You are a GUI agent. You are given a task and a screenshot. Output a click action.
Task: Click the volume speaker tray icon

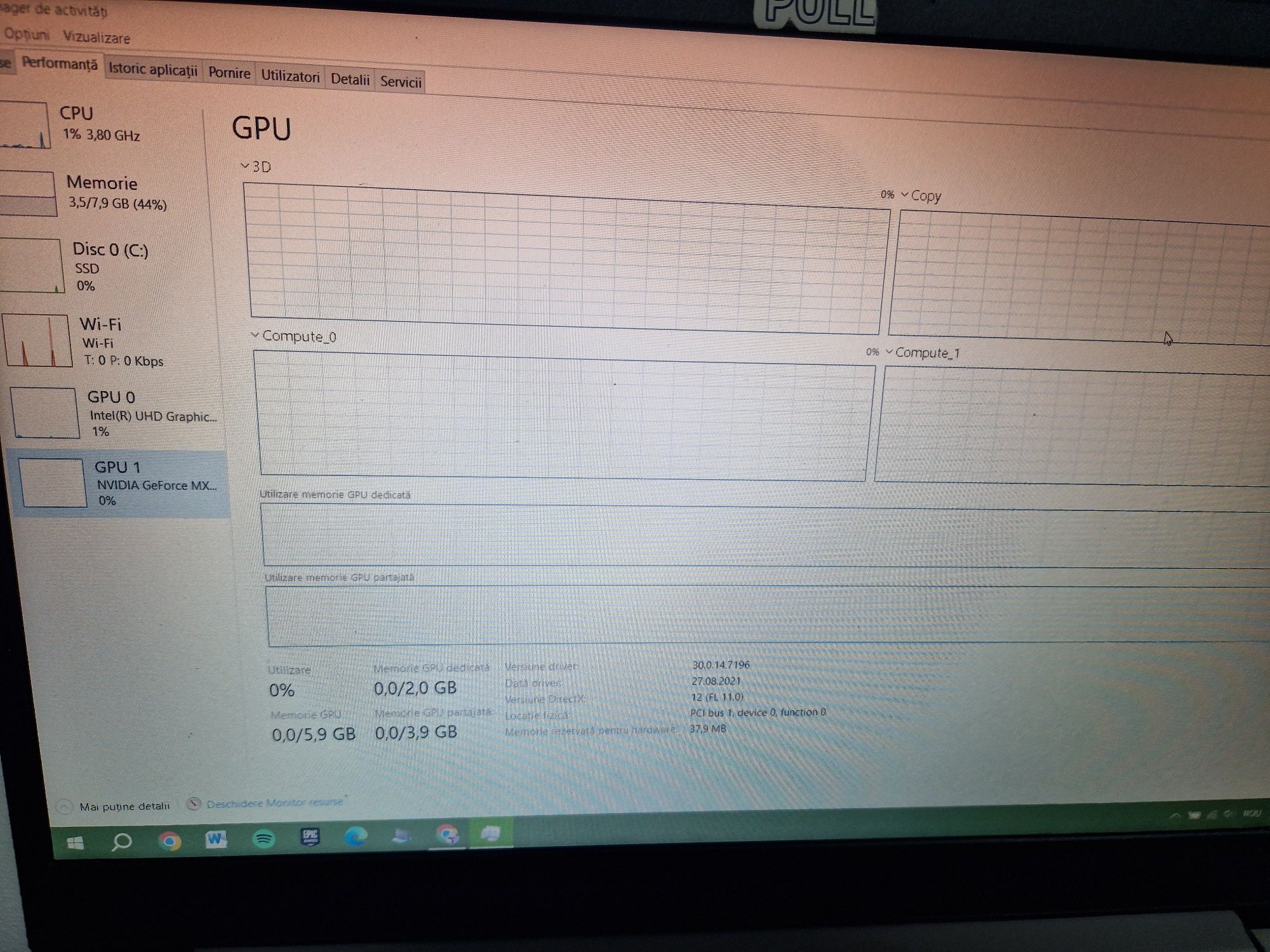1228,814
